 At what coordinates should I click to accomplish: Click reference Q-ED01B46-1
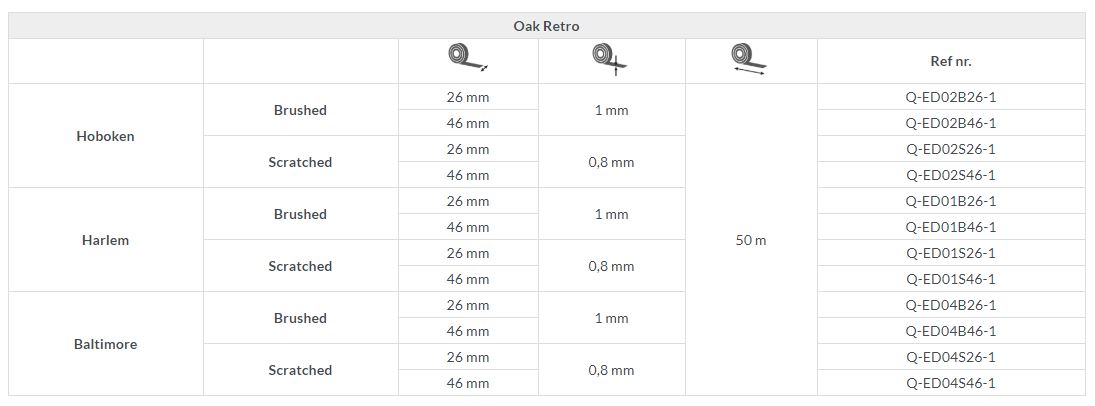[950, 227]
